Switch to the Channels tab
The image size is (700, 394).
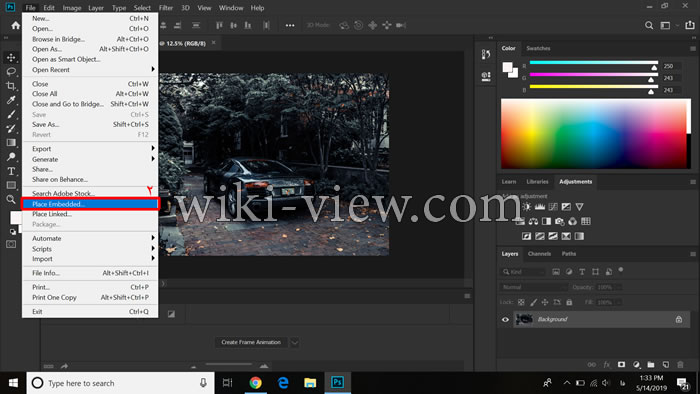539,253
